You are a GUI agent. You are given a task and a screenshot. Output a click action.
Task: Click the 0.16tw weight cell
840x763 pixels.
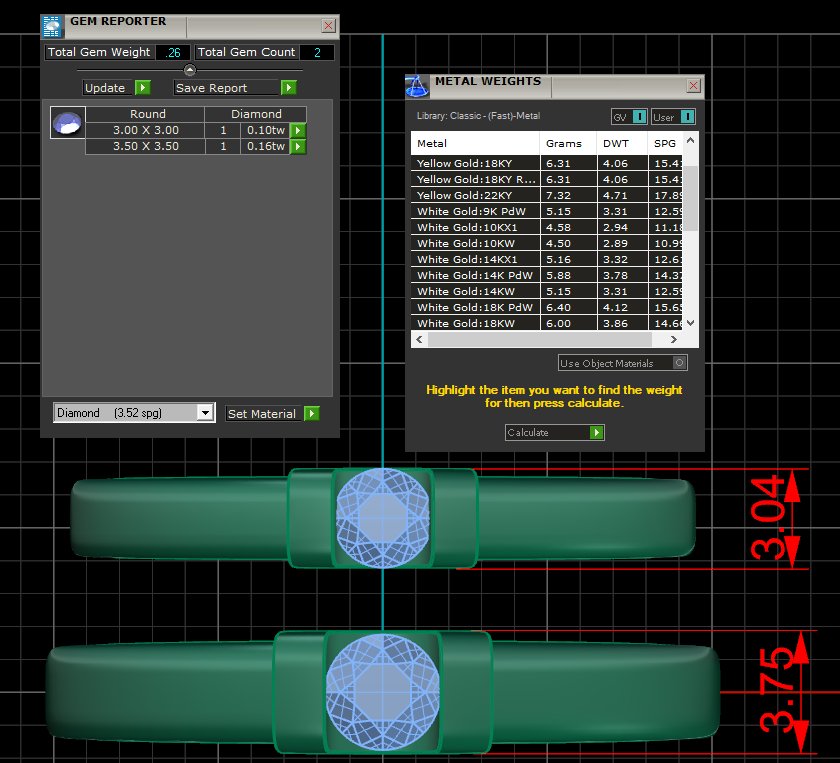265,146
